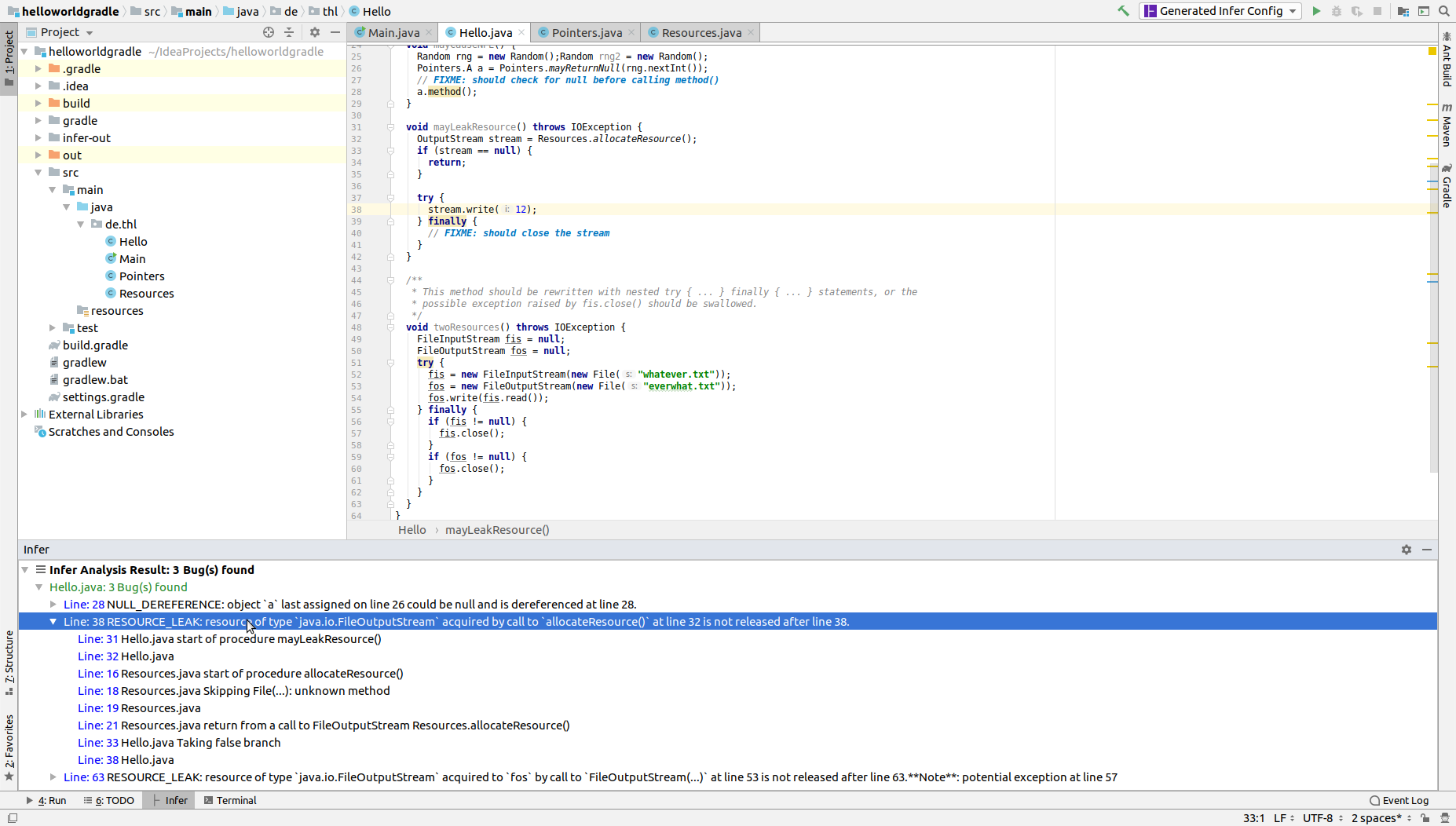Expand External Libraries node
This screenshot has width=1456, height=826.
24,415
